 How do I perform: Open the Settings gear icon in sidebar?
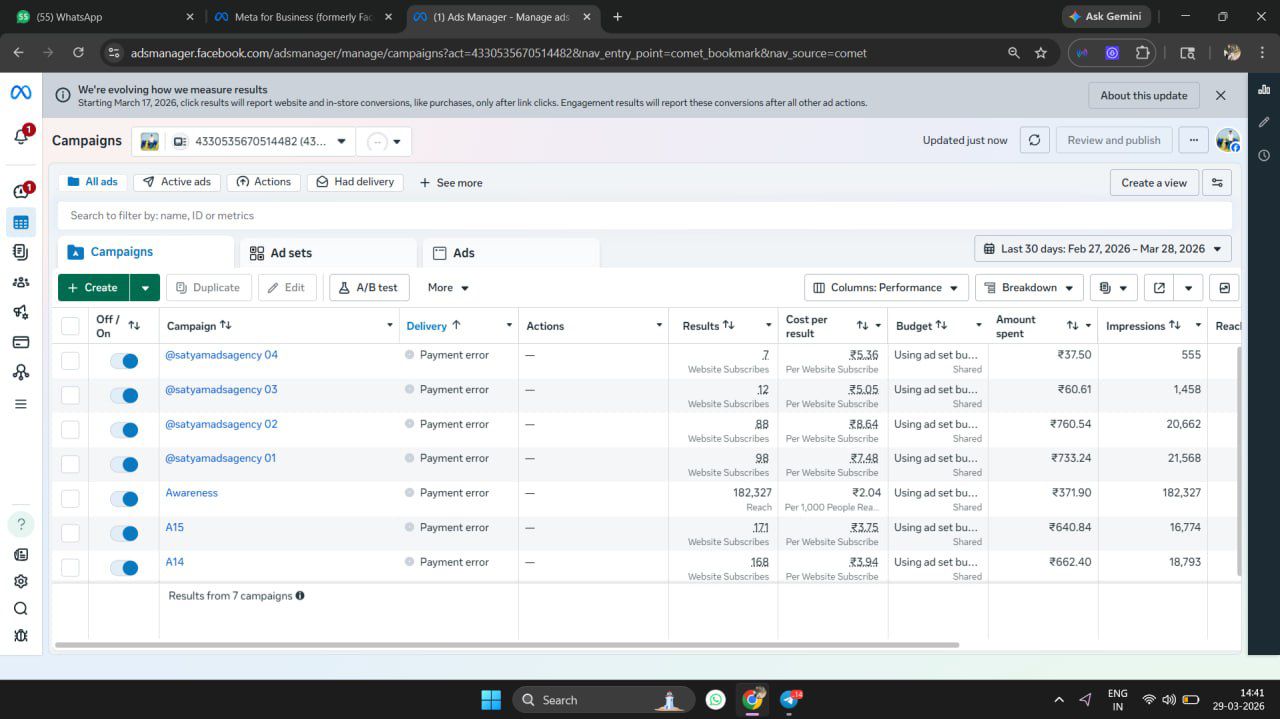point(21,581)
